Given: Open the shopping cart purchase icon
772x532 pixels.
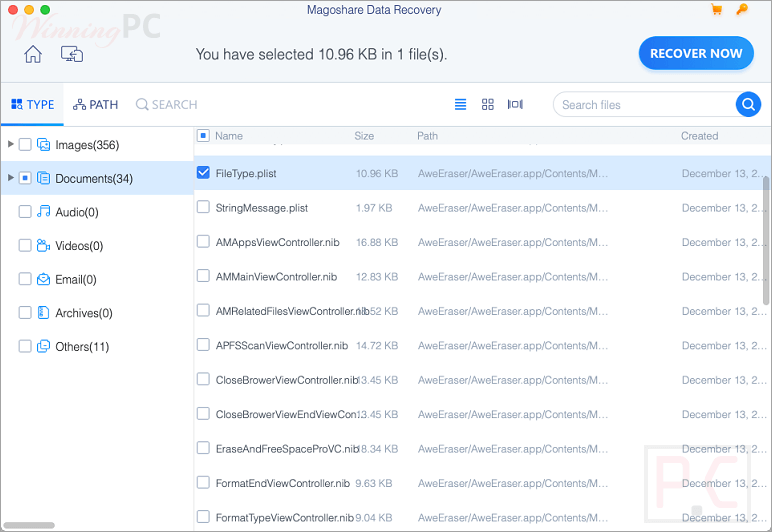Looking at the screenshot, I should (x=717, y=9).
